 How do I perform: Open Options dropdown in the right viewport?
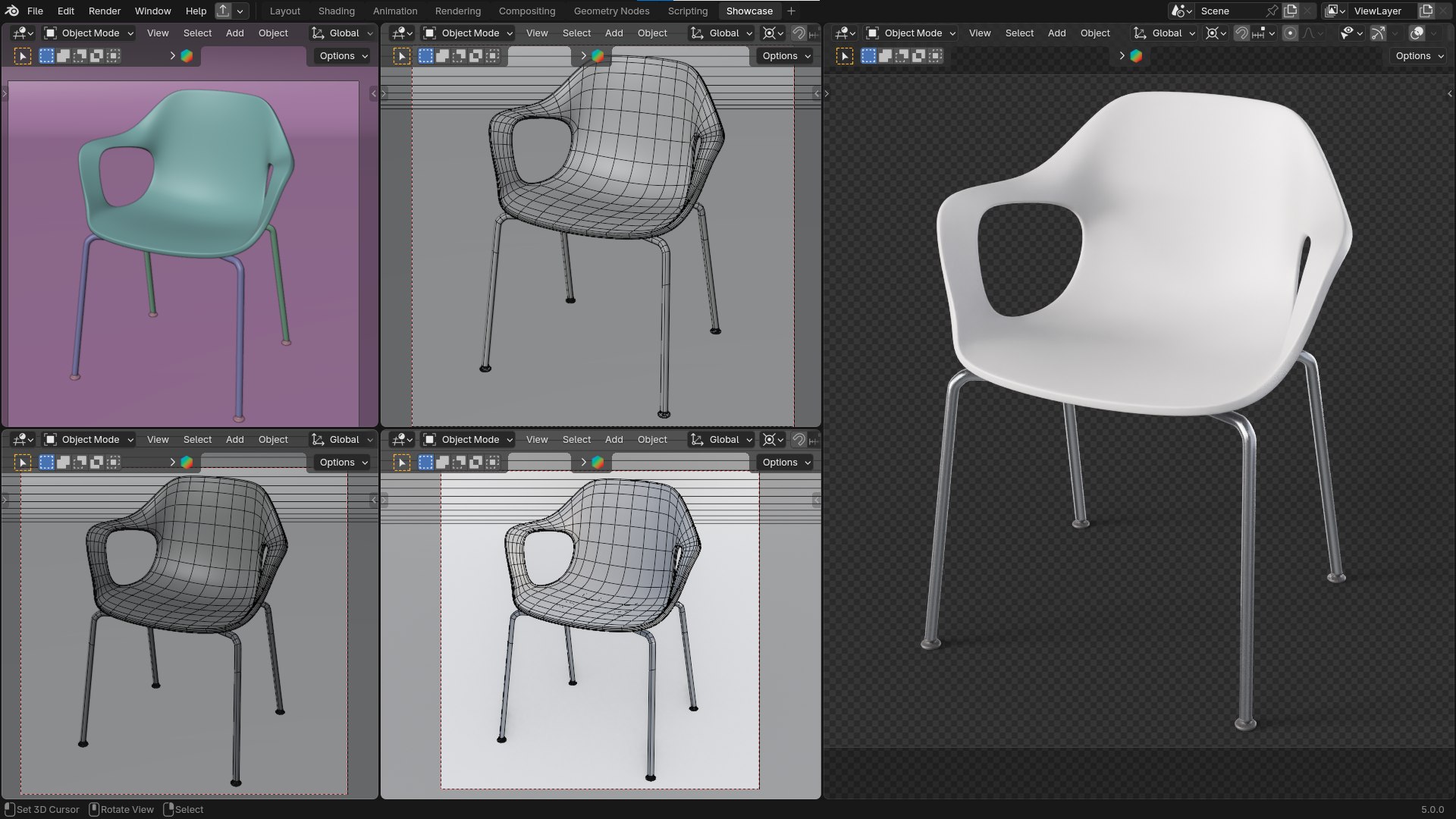(x=1418, y=55)
